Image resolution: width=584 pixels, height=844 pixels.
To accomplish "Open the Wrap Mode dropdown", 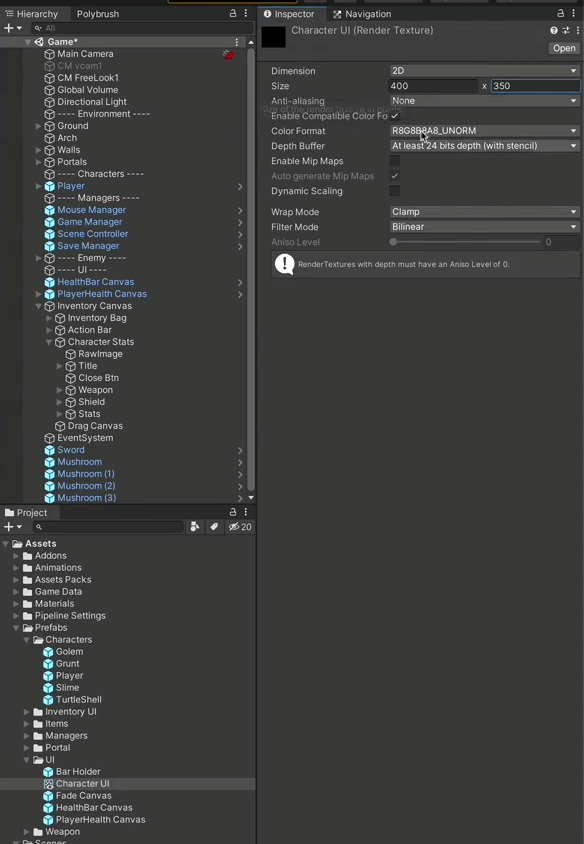I will coord(484,211).
